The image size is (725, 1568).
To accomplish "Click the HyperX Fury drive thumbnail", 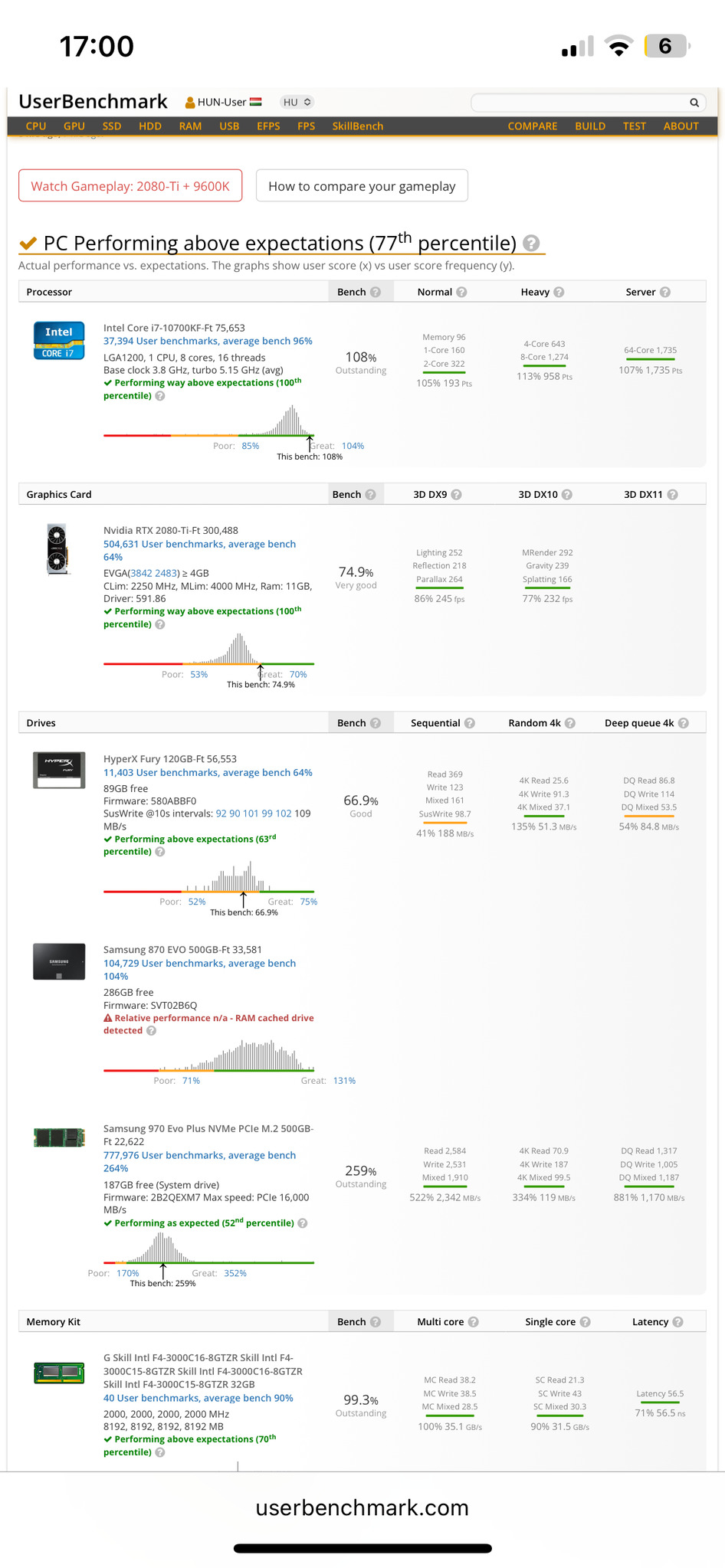I will tap(59, 770).
